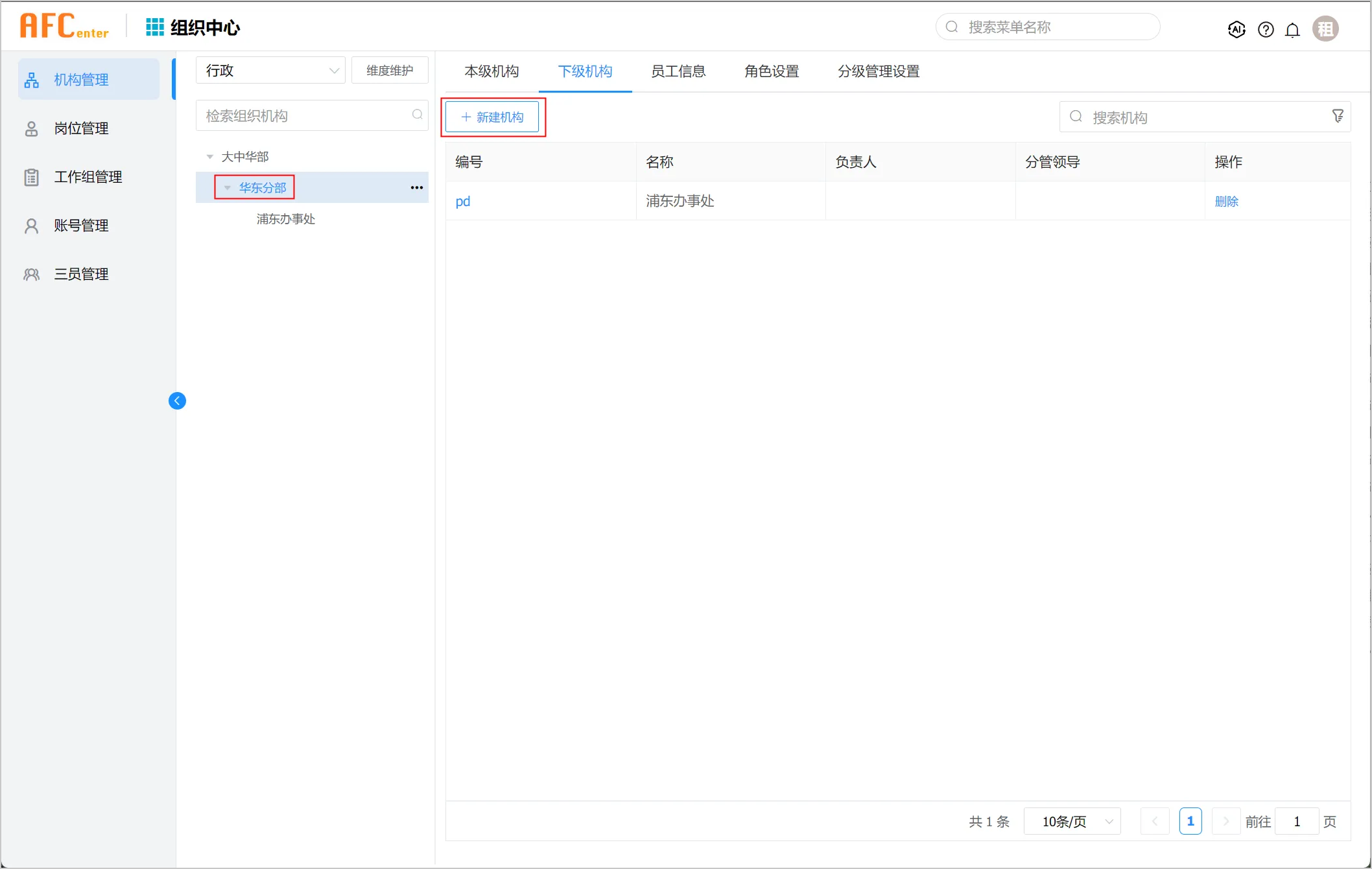Open the help question-mark icon
Screen dimensions: 1372x869
pos(1265,29)
